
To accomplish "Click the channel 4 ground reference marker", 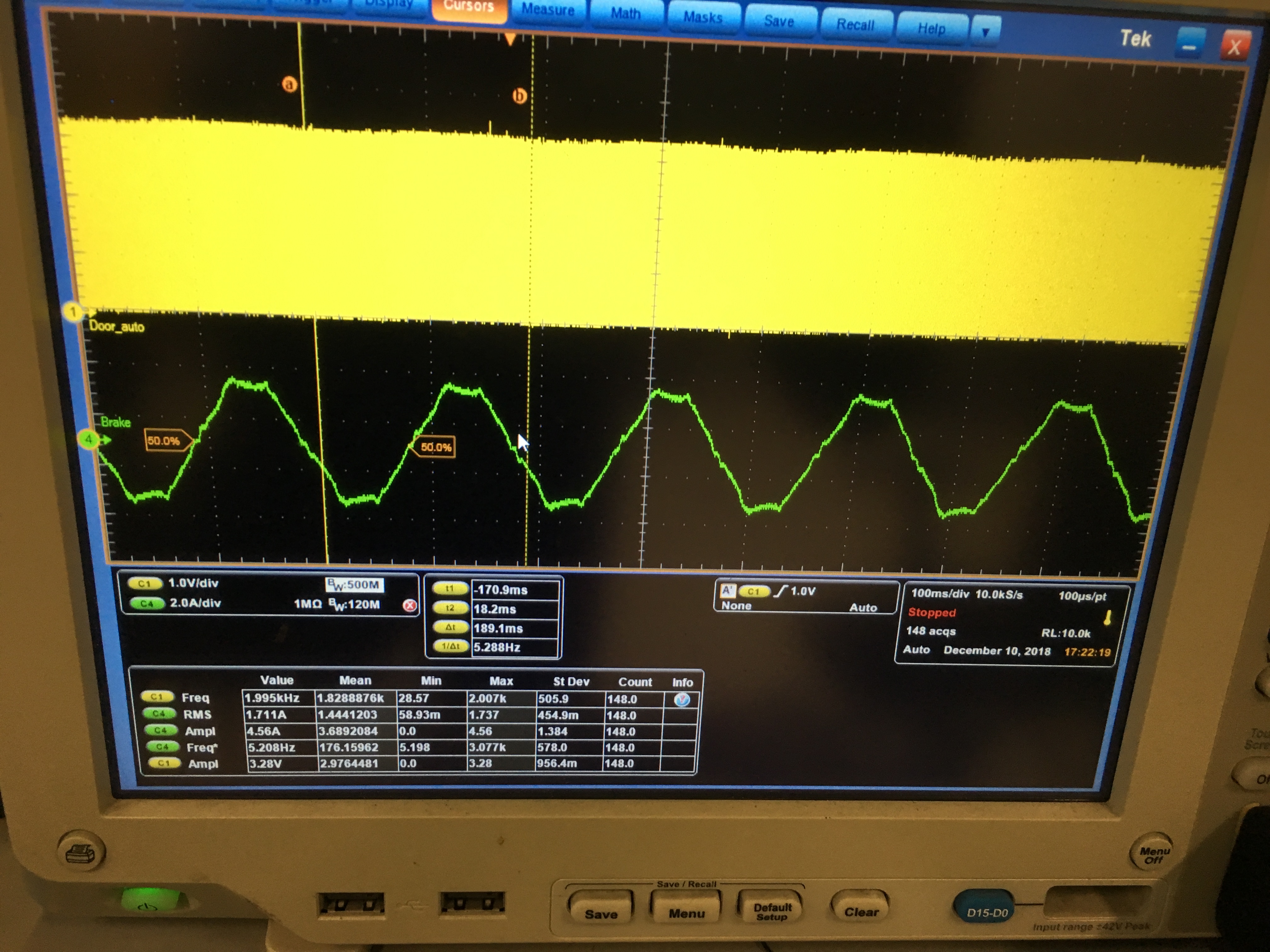I will pos(89,439).
